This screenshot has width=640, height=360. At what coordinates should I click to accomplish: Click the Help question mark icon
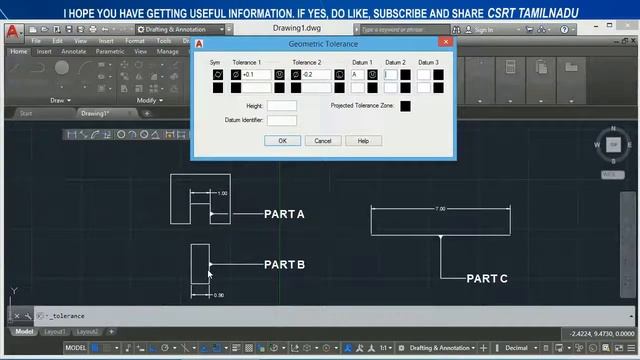tap(564, 29)
